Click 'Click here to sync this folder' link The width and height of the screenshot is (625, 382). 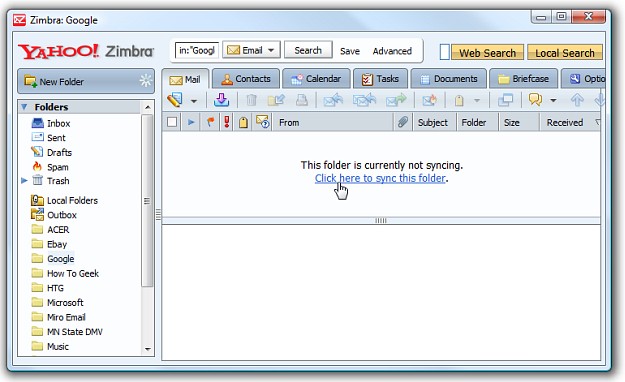point(380,178)
